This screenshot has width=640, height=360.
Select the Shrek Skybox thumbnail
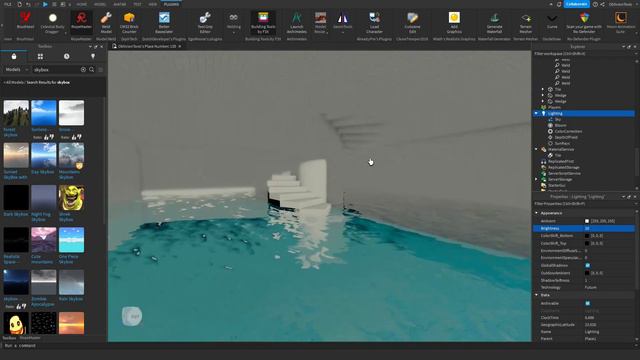pos(71,198)
